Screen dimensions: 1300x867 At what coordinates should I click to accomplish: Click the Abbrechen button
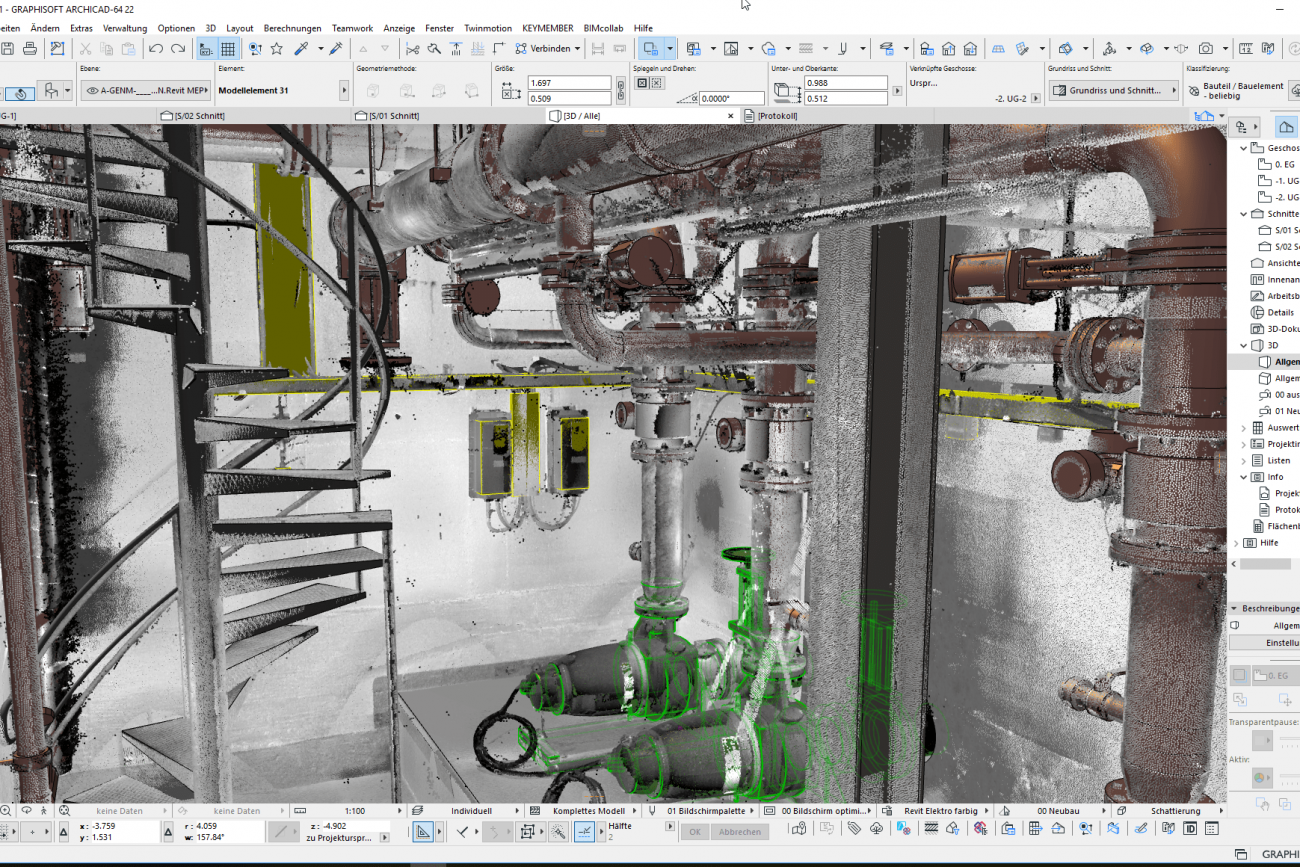(740, 831)
